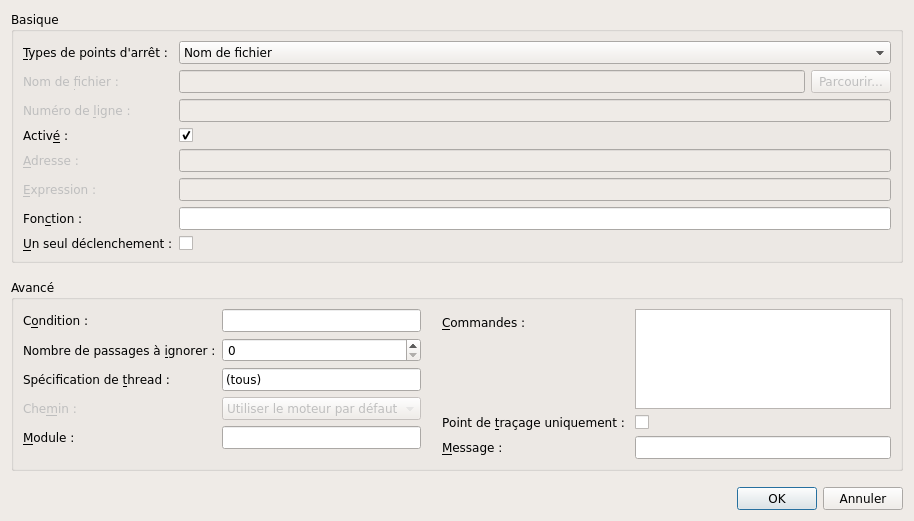Focus the Condition text field
Viewport: 914px width, 521px height.
[321, 321]
